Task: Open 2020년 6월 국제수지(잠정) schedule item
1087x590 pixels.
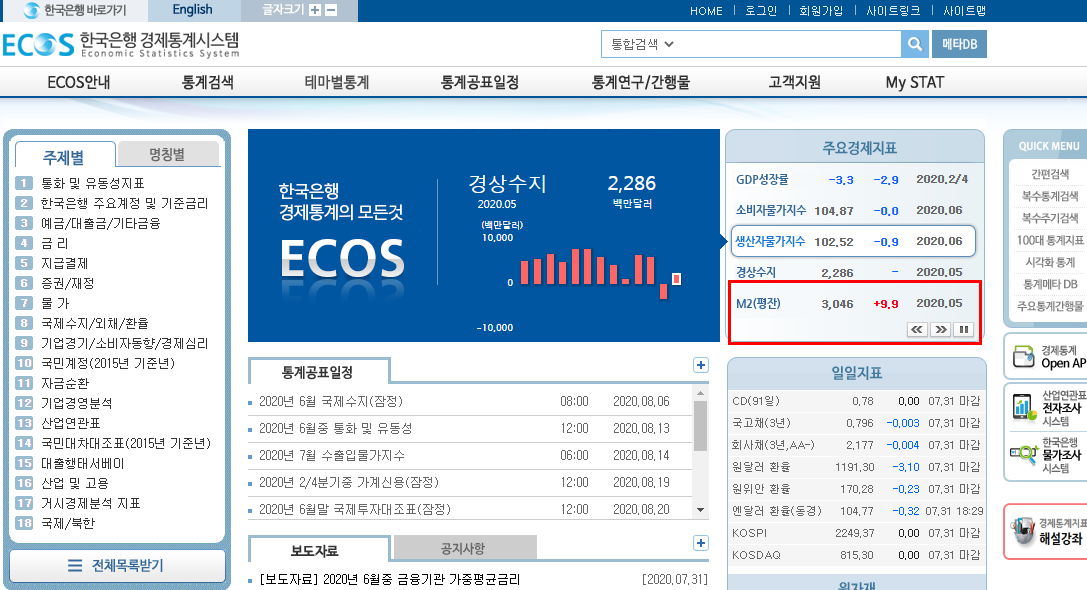Action: [331, 401]
